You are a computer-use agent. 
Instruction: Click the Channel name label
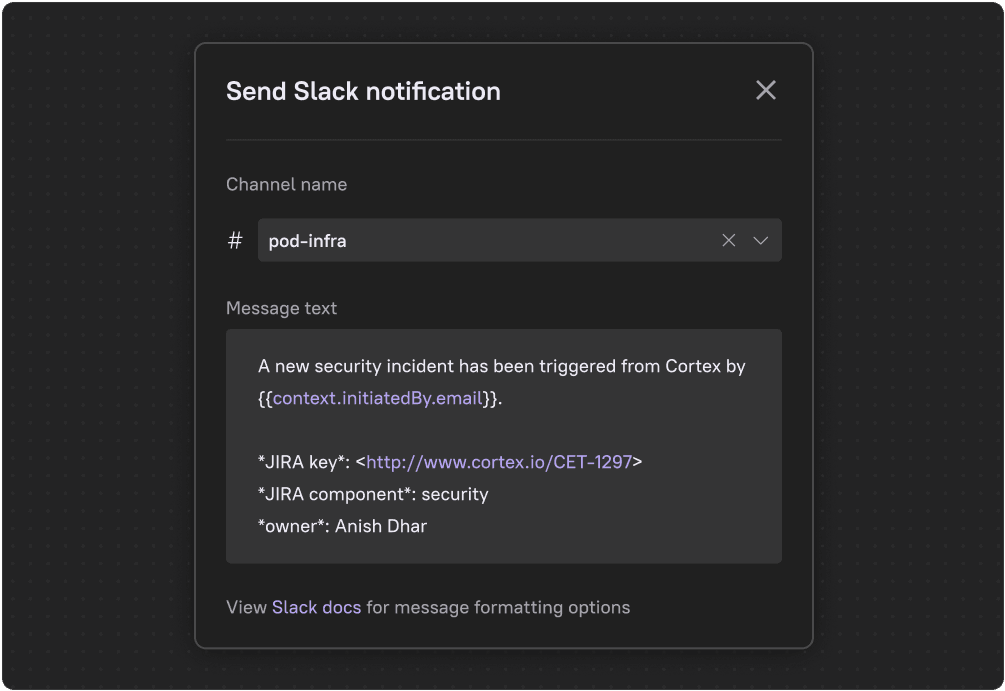[x=287, y=185]
